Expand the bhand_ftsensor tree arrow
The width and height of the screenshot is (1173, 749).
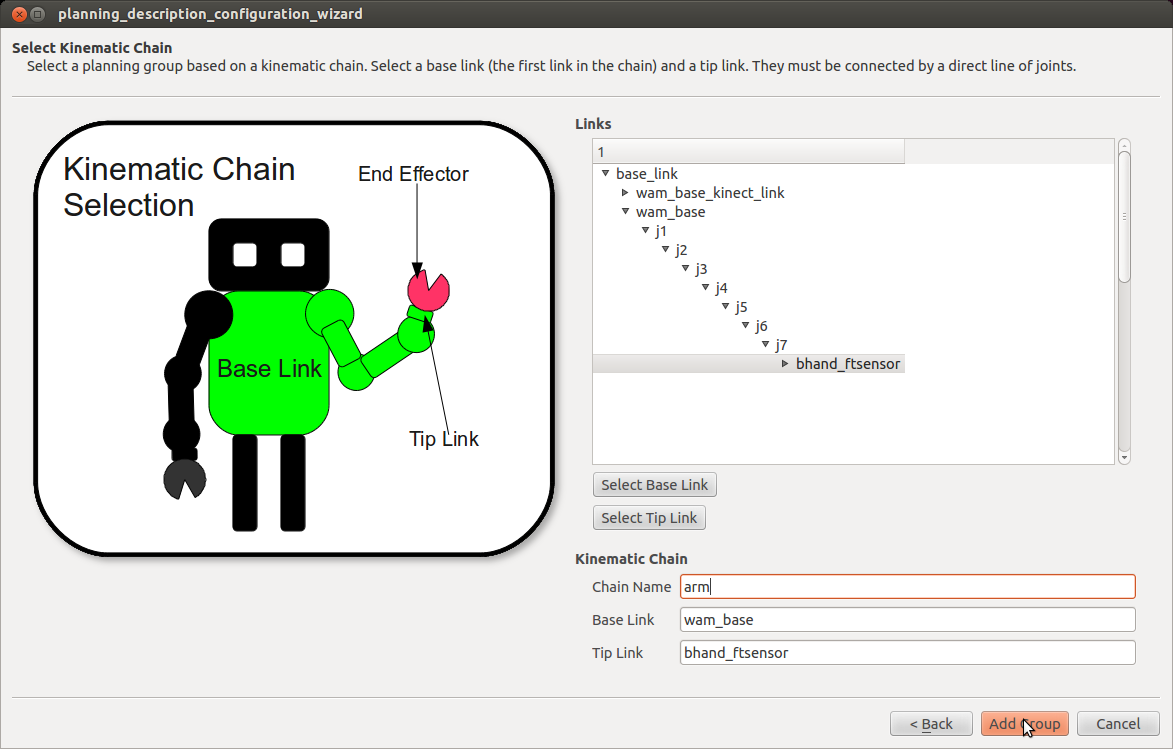(786, 364)
